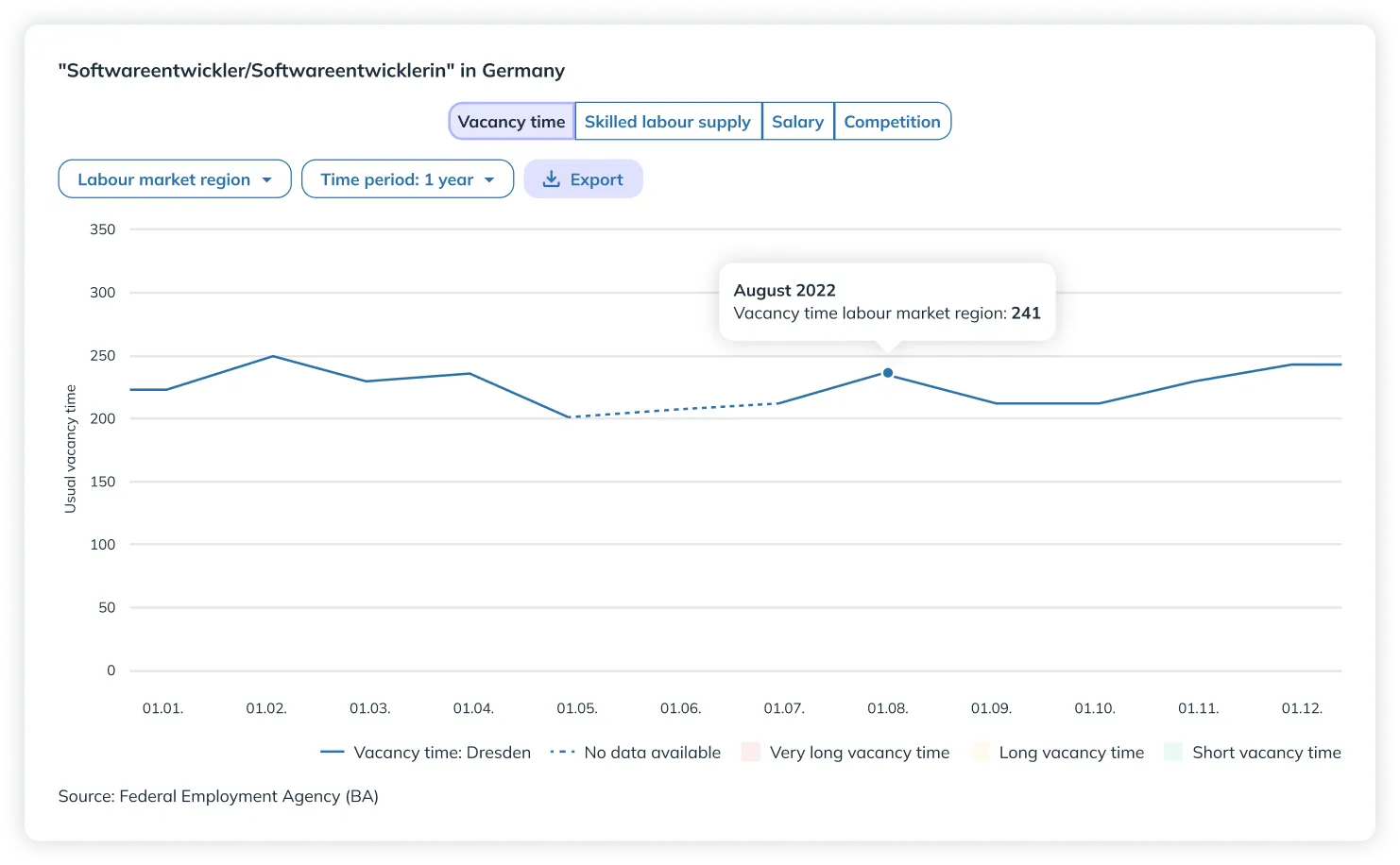The height and width of the screenshot is (865, 1400).
Task: Select the Competition tab
Action: click(x=892, y=122)
